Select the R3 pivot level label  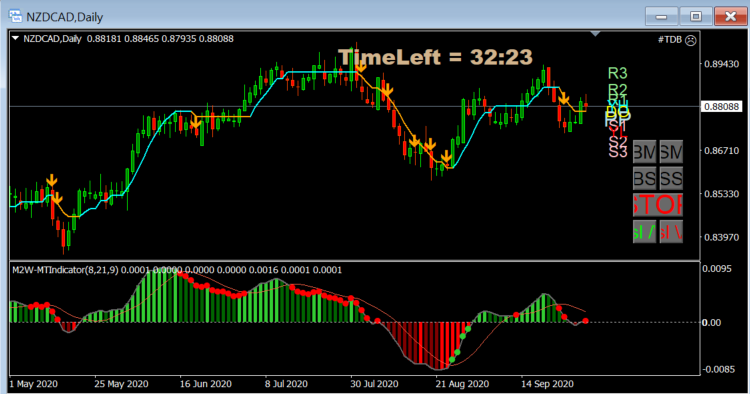(x=618, y=73)
